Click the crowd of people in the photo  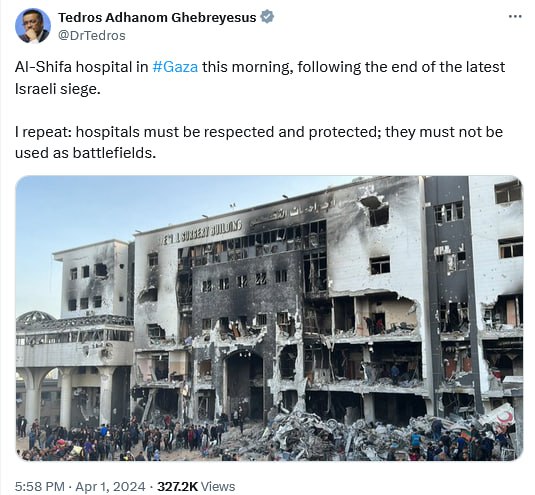119,438
